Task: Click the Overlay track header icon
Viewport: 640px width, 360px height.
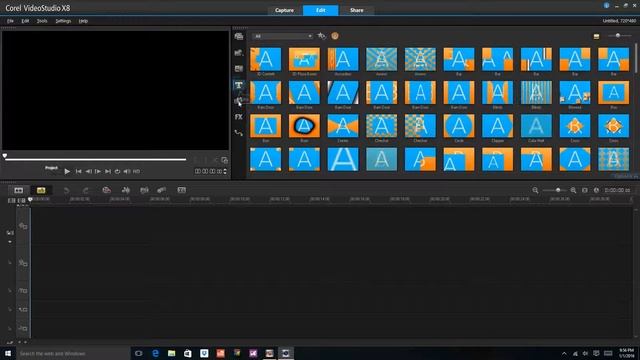Action: (23, 263)
